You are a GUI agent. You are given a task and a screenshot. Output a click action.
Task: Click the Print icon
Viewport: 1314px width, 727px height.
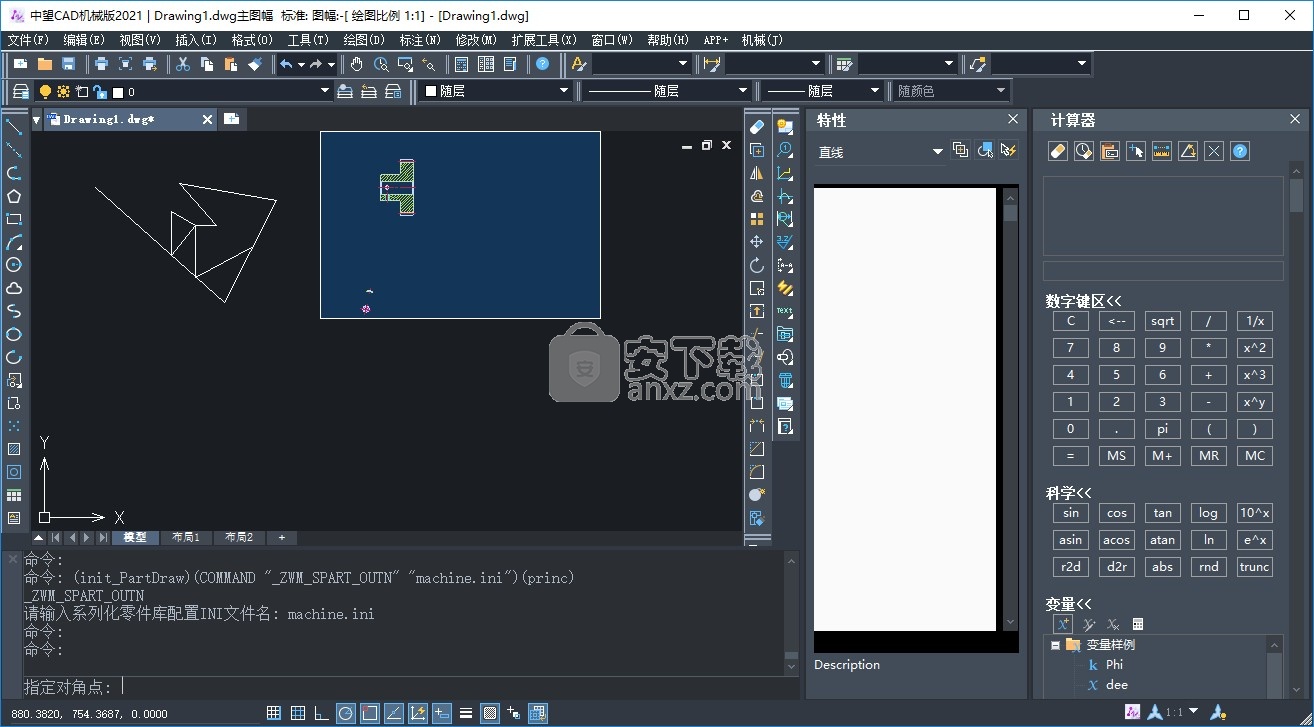pos(101,64)
